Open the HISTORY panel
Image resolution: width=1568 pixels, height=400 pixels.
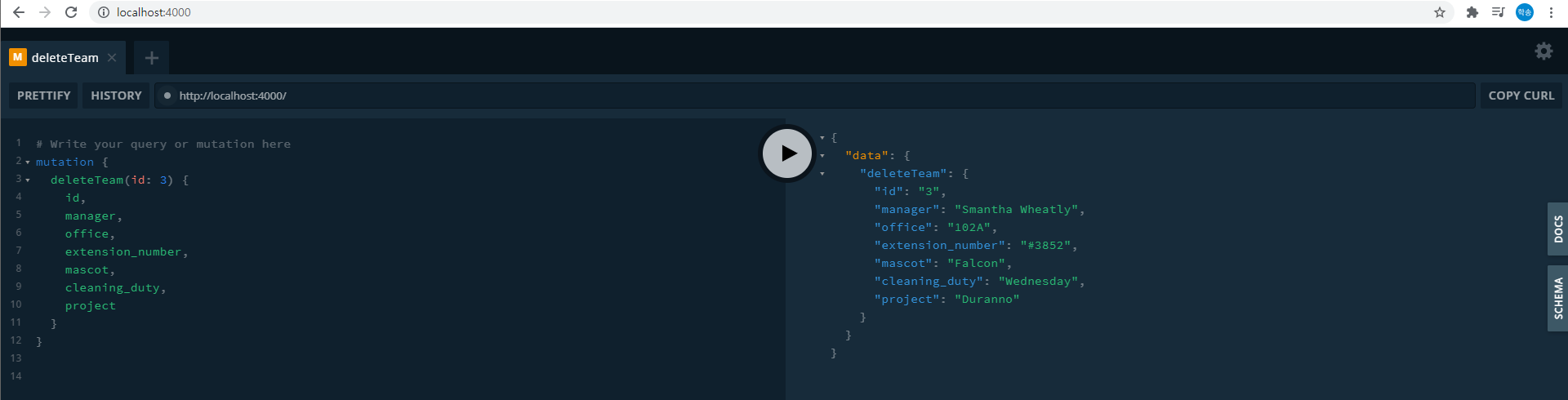click(x=116, y=96)
